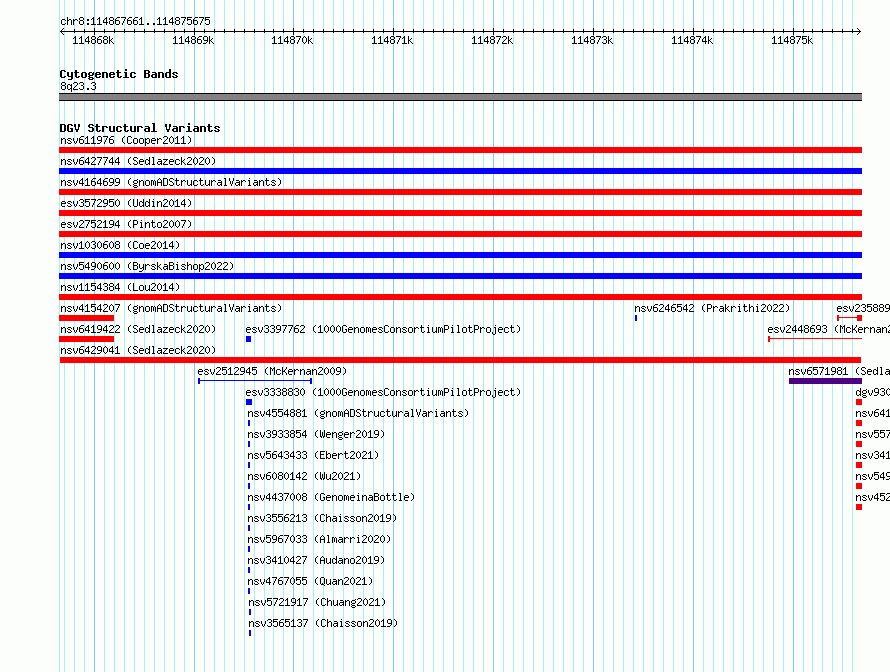
Task: Click the nsv6246542 (Prakrithi2022) label
Action: tap(712, 308)
